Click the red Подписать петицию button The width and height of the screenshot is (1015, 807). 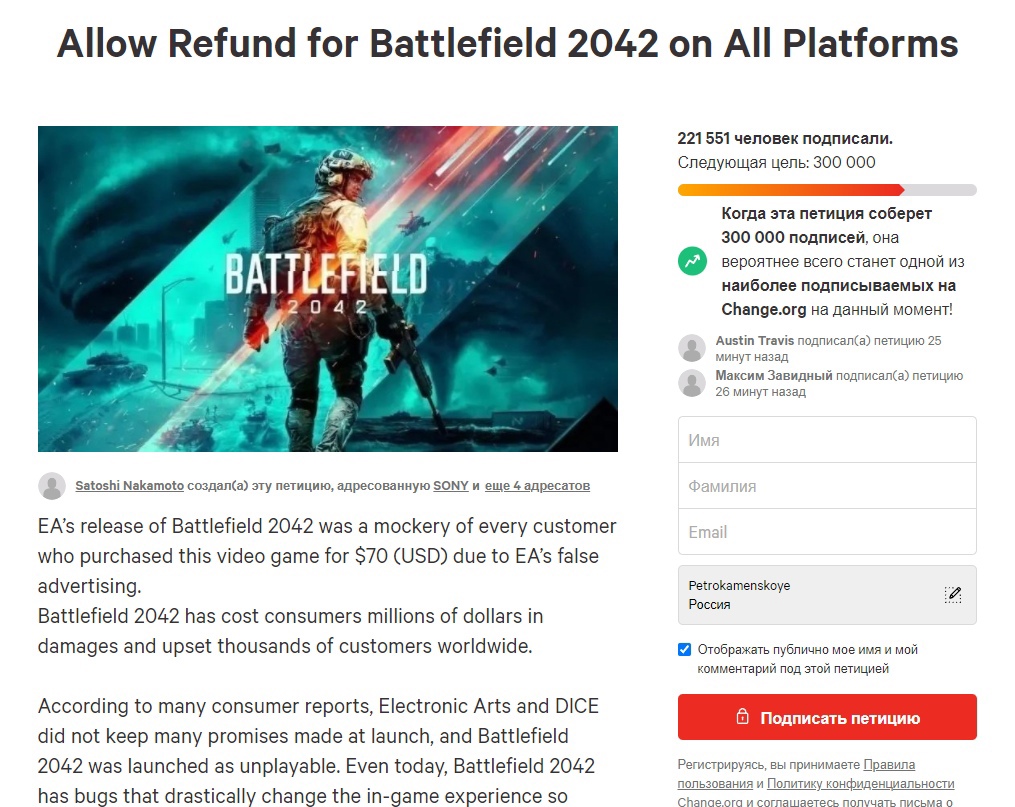pyautogui.click(x=827, y=718)
